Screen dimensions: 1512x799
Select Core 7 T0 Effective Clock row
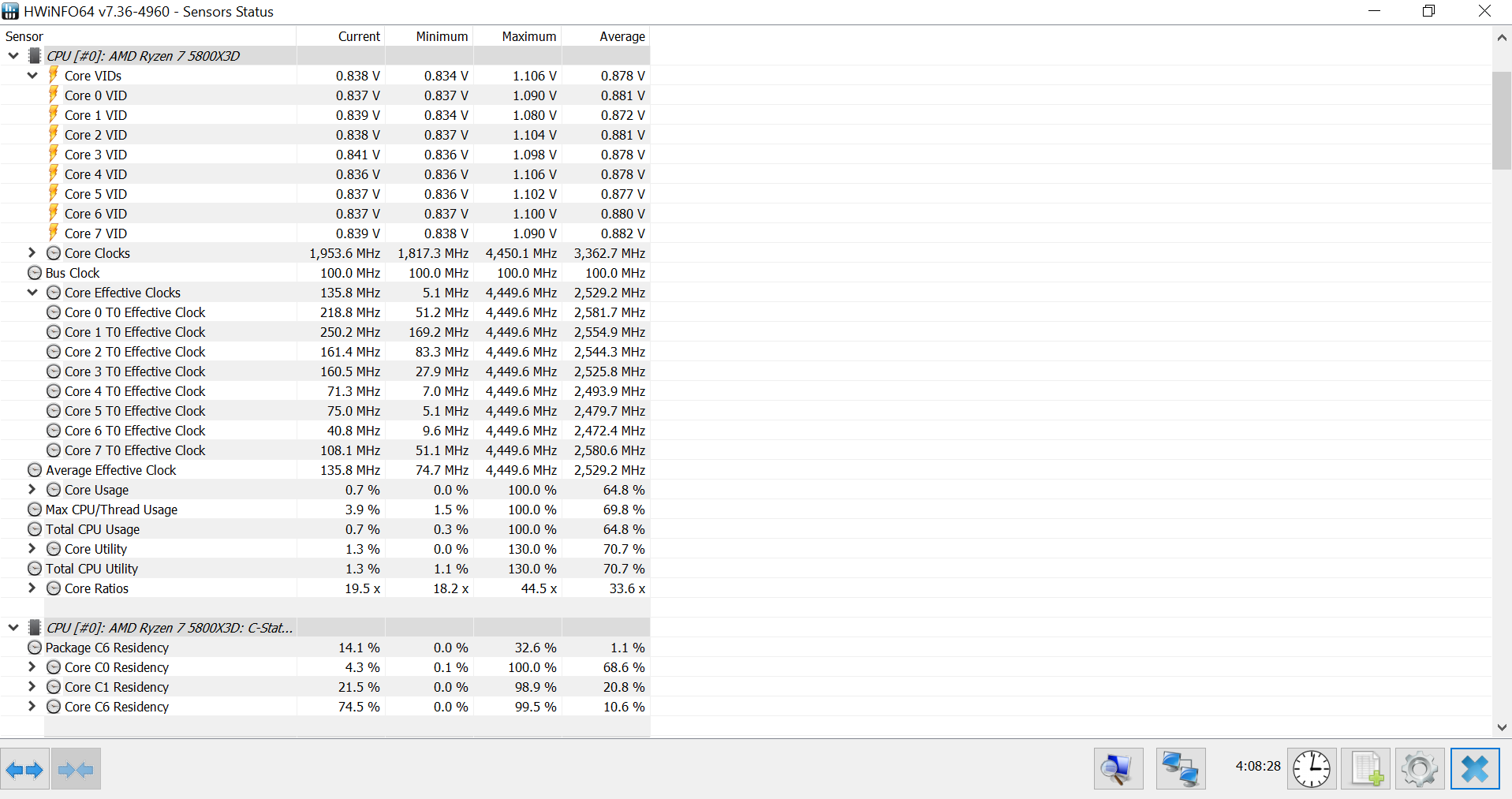click(x=325, y=450)
